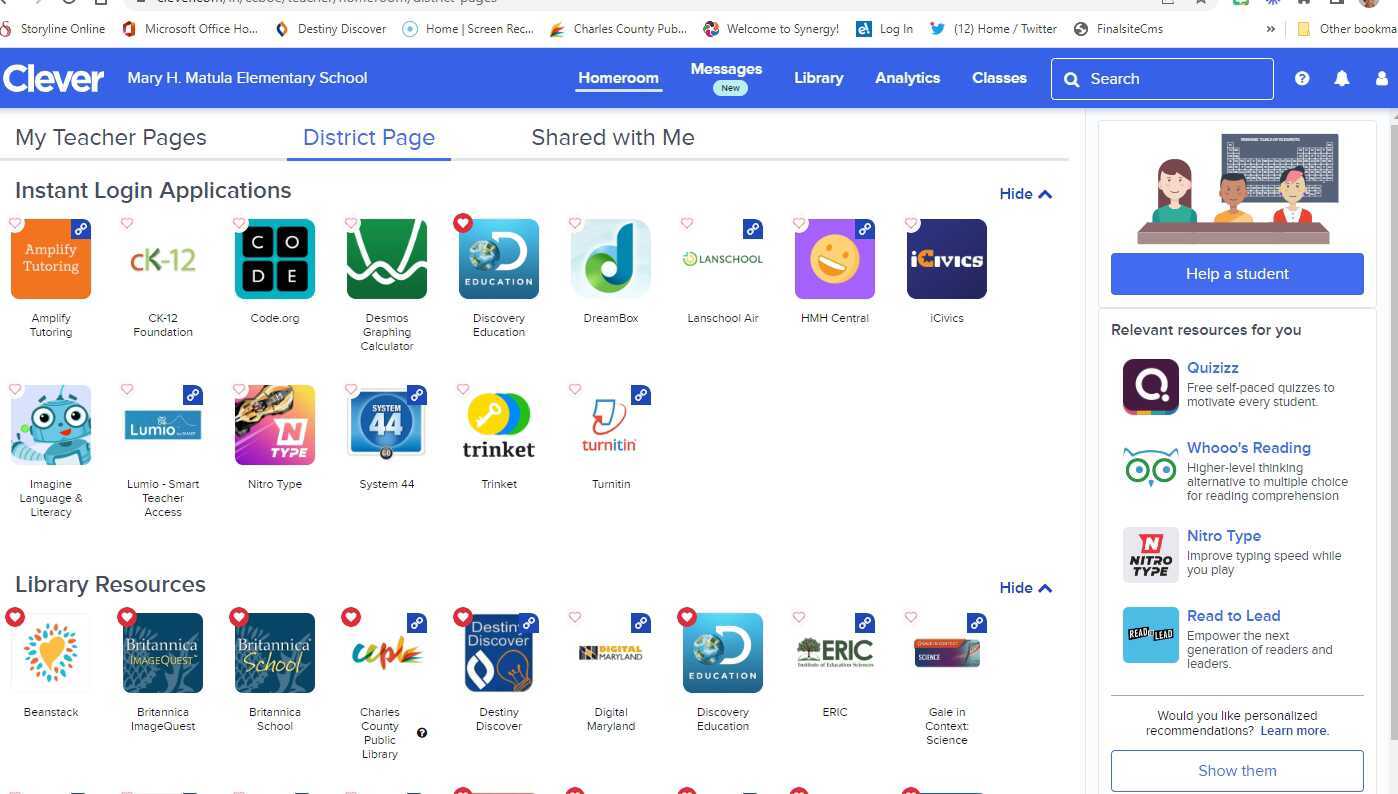Open the notifications bell icon
This screenshot has width=1398, height=794.
coord(1342,78)
